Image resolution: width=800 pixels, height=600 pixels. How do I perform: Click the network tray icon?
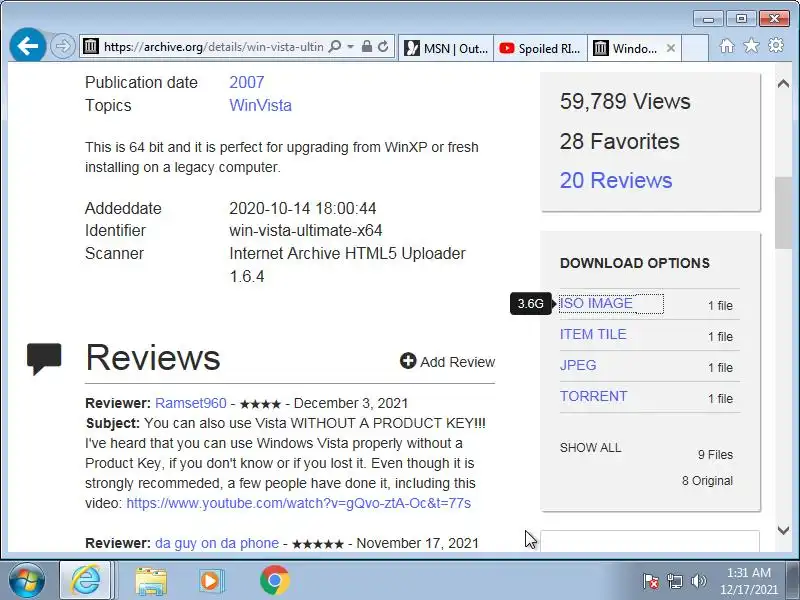point(675,581)
